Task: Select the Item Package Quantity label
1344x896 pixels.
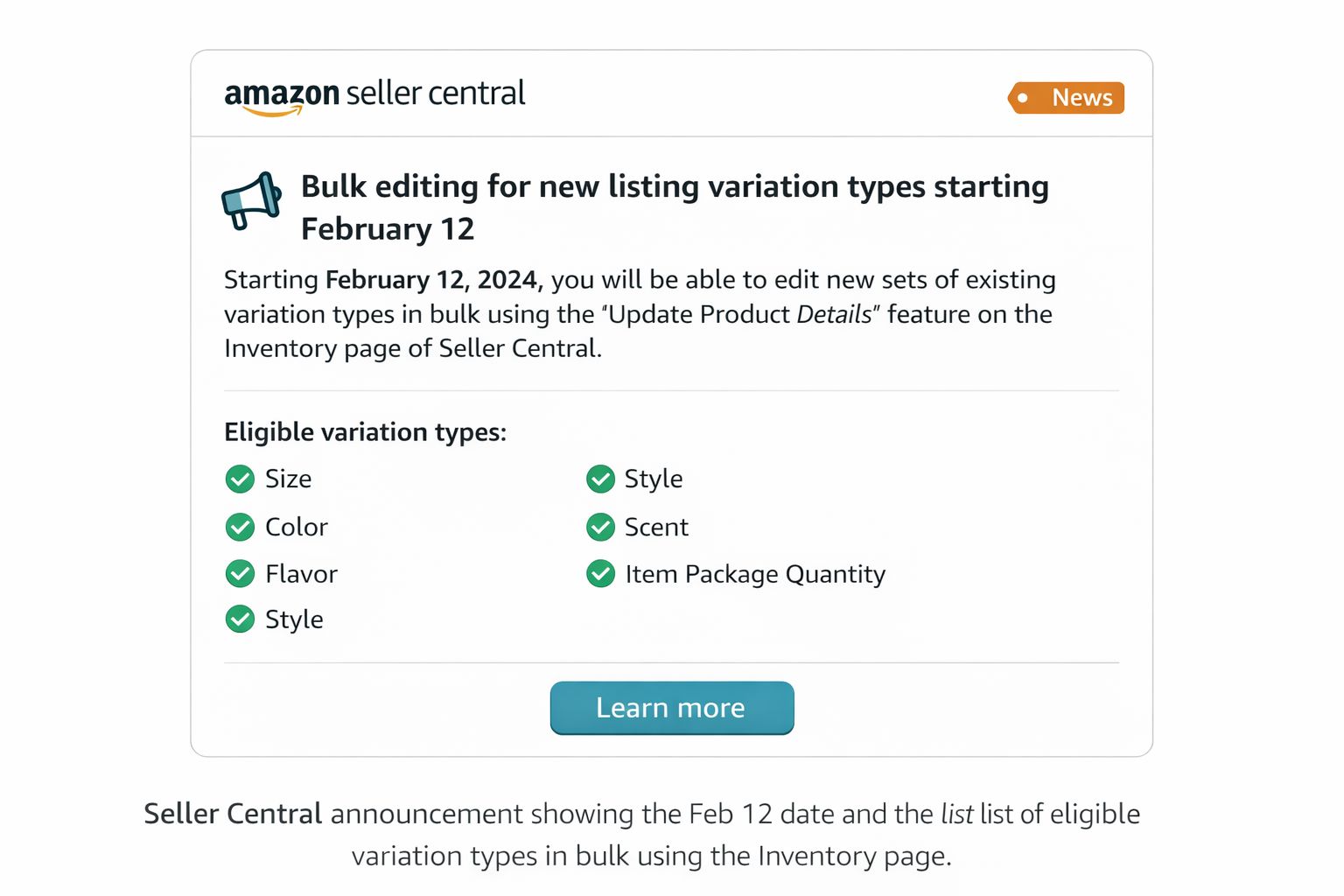Action: click(755, 574)
